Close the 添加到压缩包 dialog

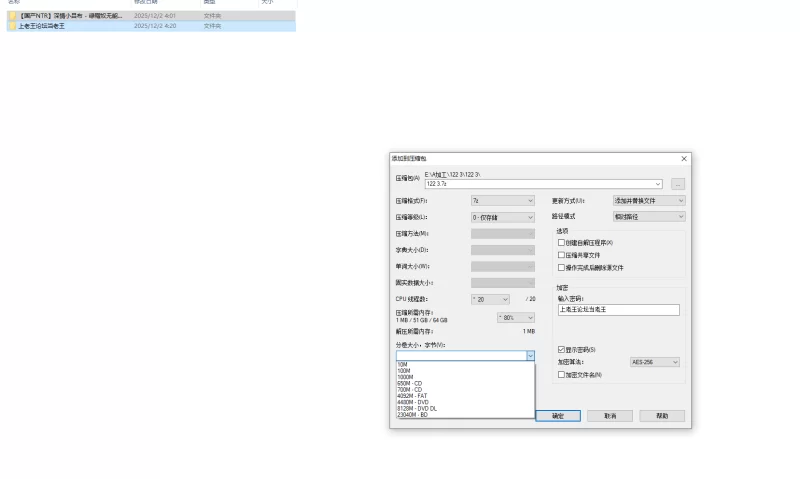click(684, 159)
